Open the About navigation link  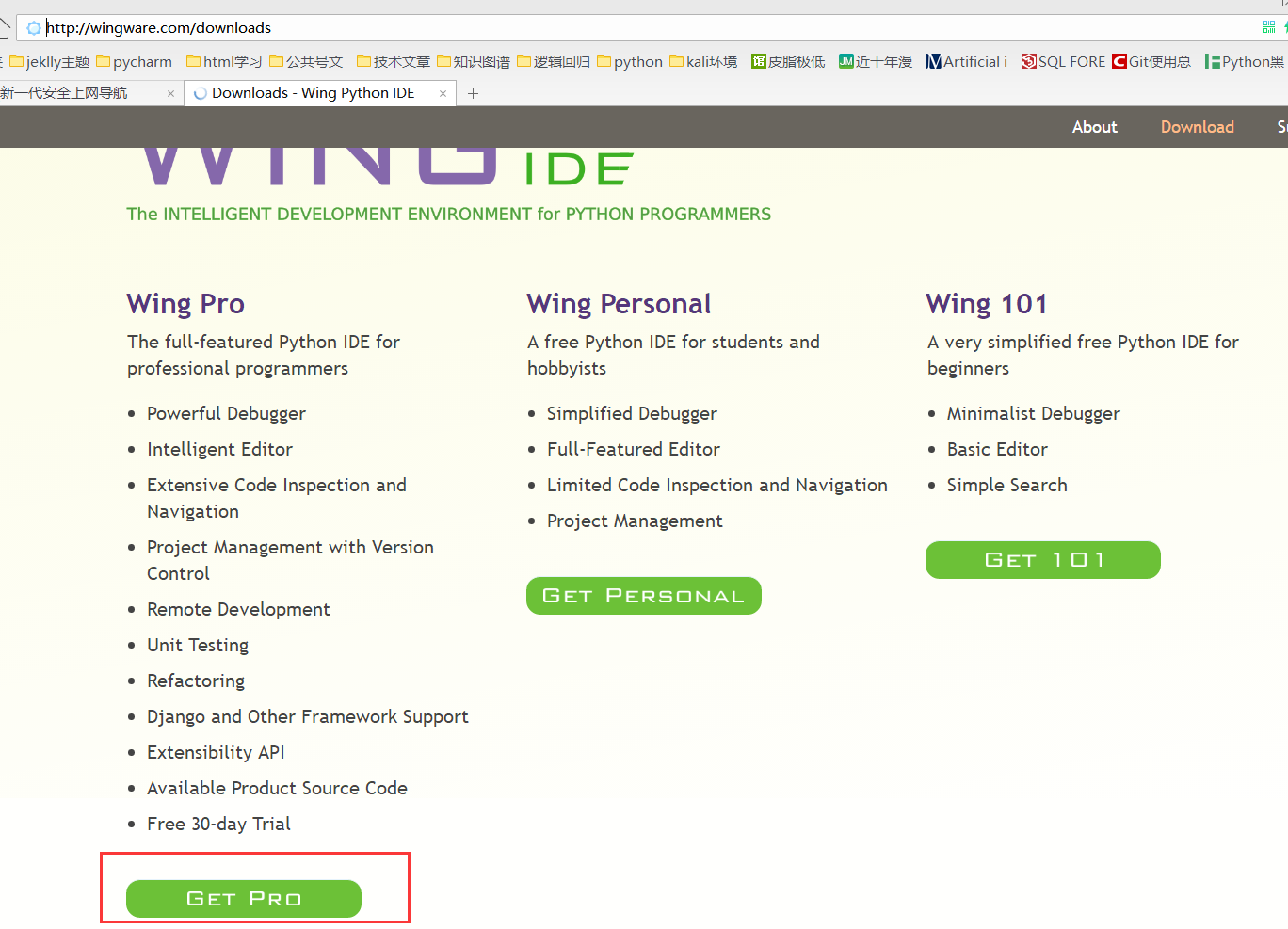pyautogui.click(x=1094, y=127)
